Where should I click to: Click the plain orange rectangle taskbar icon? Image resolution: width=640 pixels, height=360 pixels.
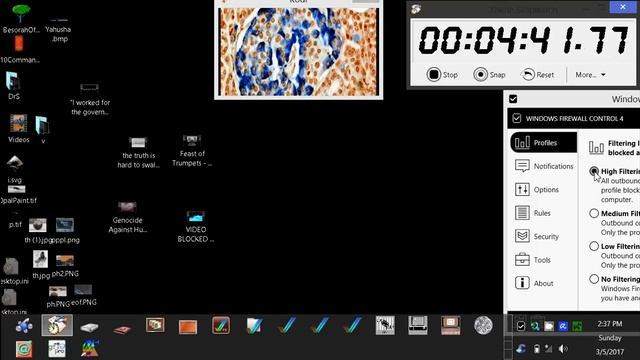(x=188, y=327)
